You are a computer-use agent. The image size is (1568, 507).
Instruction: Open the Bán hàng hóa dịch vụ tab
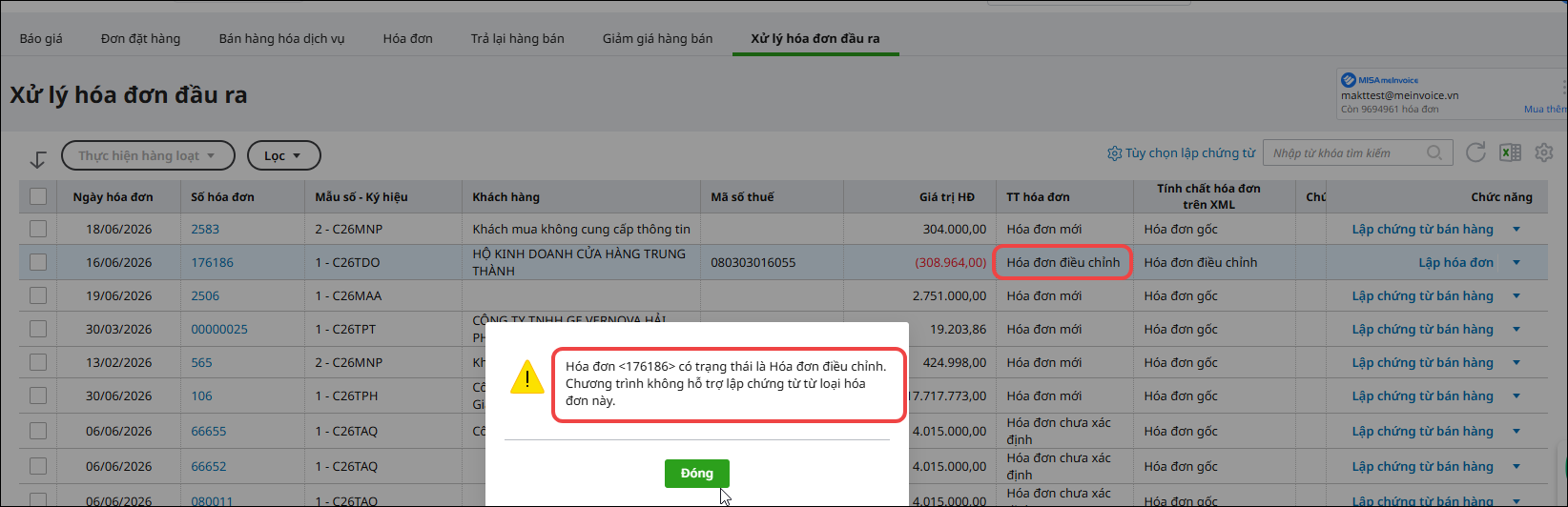click(x=281, y=38)
